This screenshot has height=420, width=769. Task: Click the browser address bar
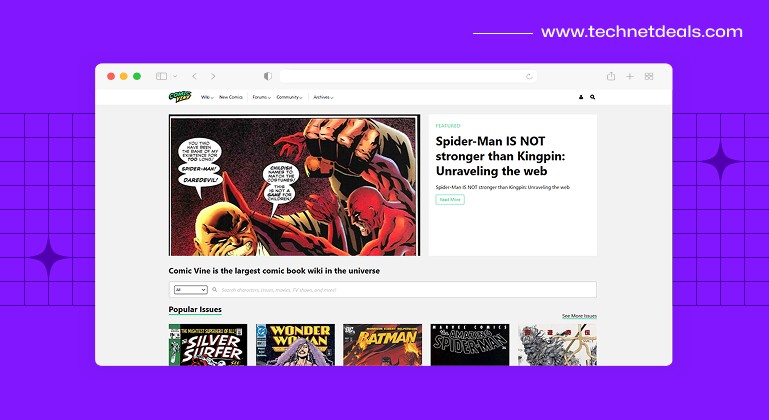[408, 76]
